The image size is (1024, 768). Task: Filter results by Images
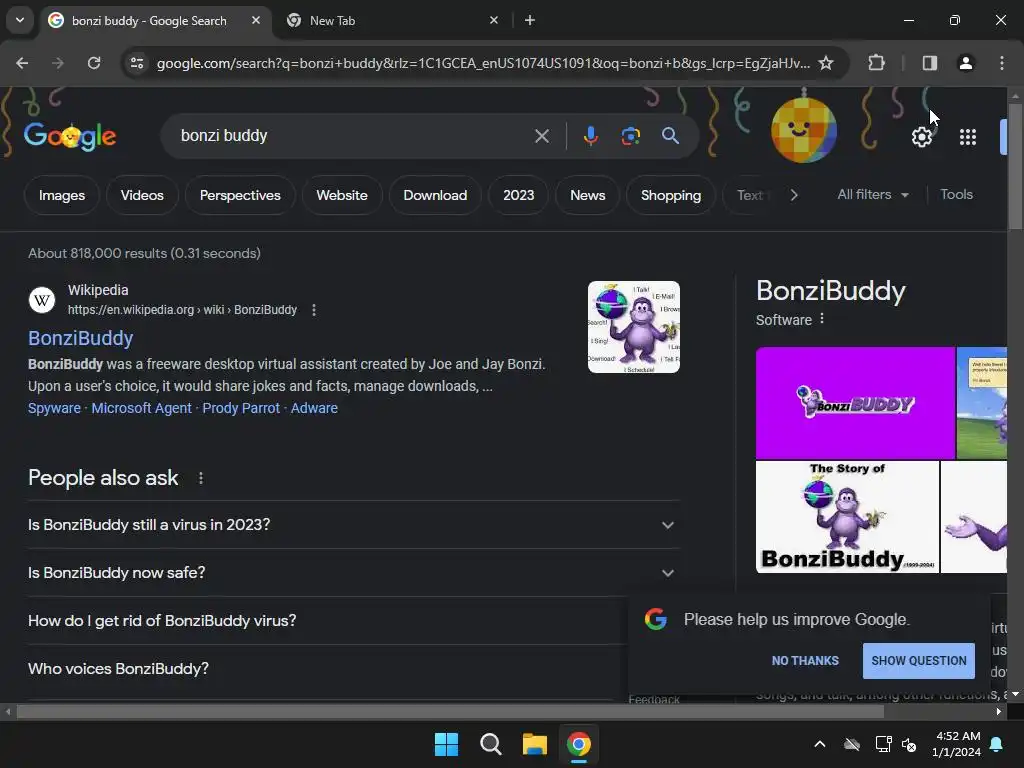tap(61, 195)
